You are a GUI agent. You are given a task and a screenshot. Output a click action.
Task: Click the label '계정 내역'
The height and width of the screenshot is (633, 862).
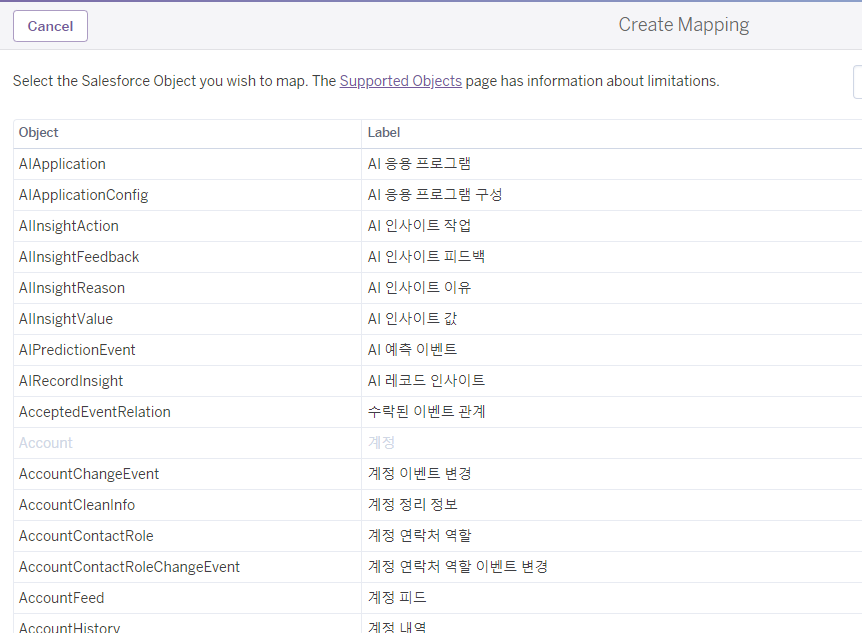pos(397,627)
